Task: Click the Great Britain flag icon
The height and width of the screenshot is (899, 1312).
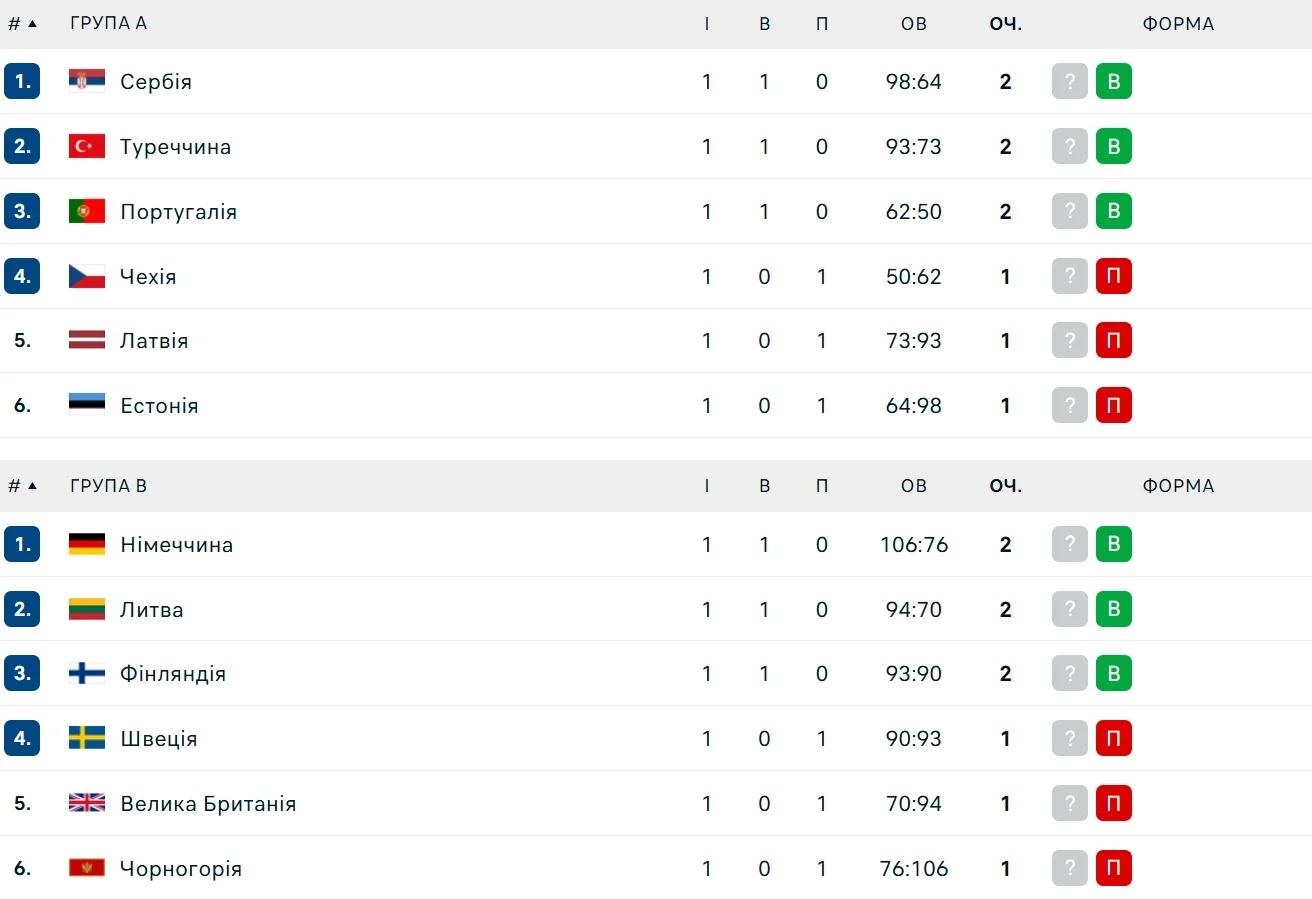Action: click(87, 803)
